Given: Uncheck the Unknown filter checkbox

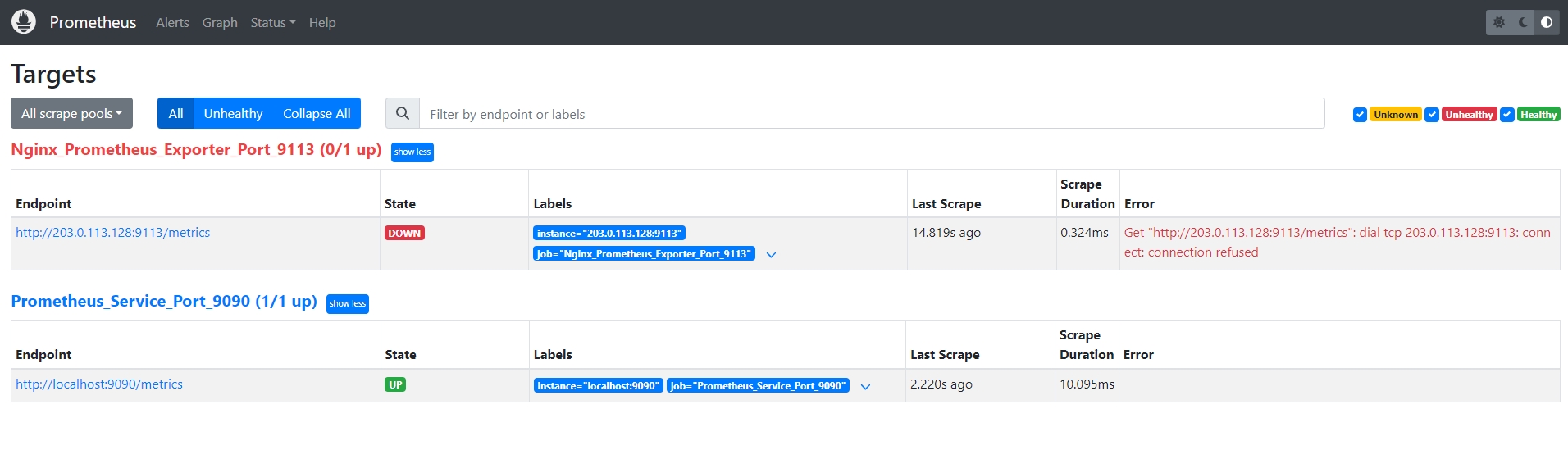Looking at the screenshot, I should [x=1360, y=115].
